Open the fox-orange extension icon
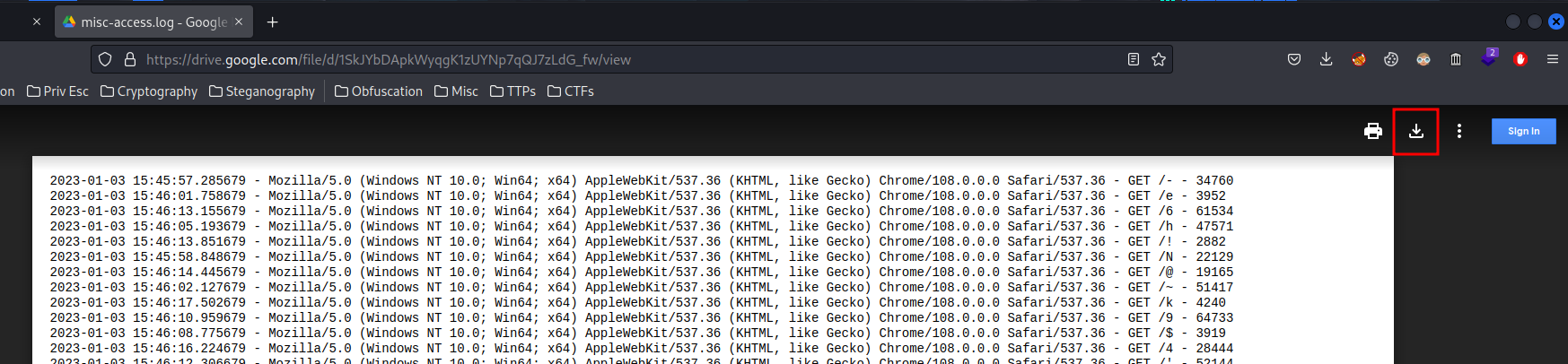 [1359, 59]
